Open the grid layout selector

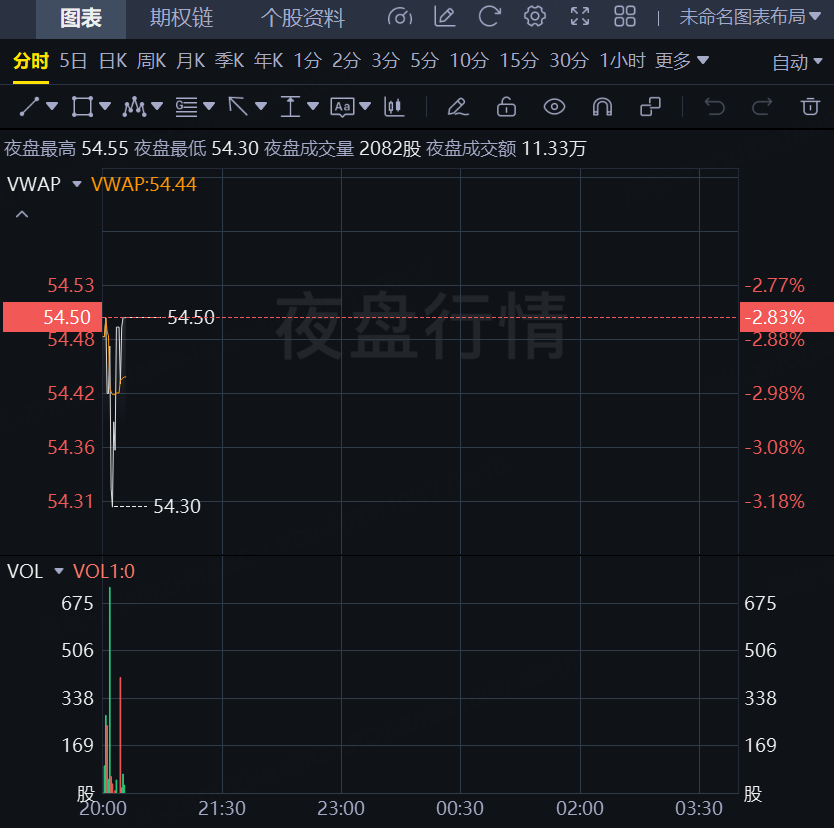coord(625,17)
